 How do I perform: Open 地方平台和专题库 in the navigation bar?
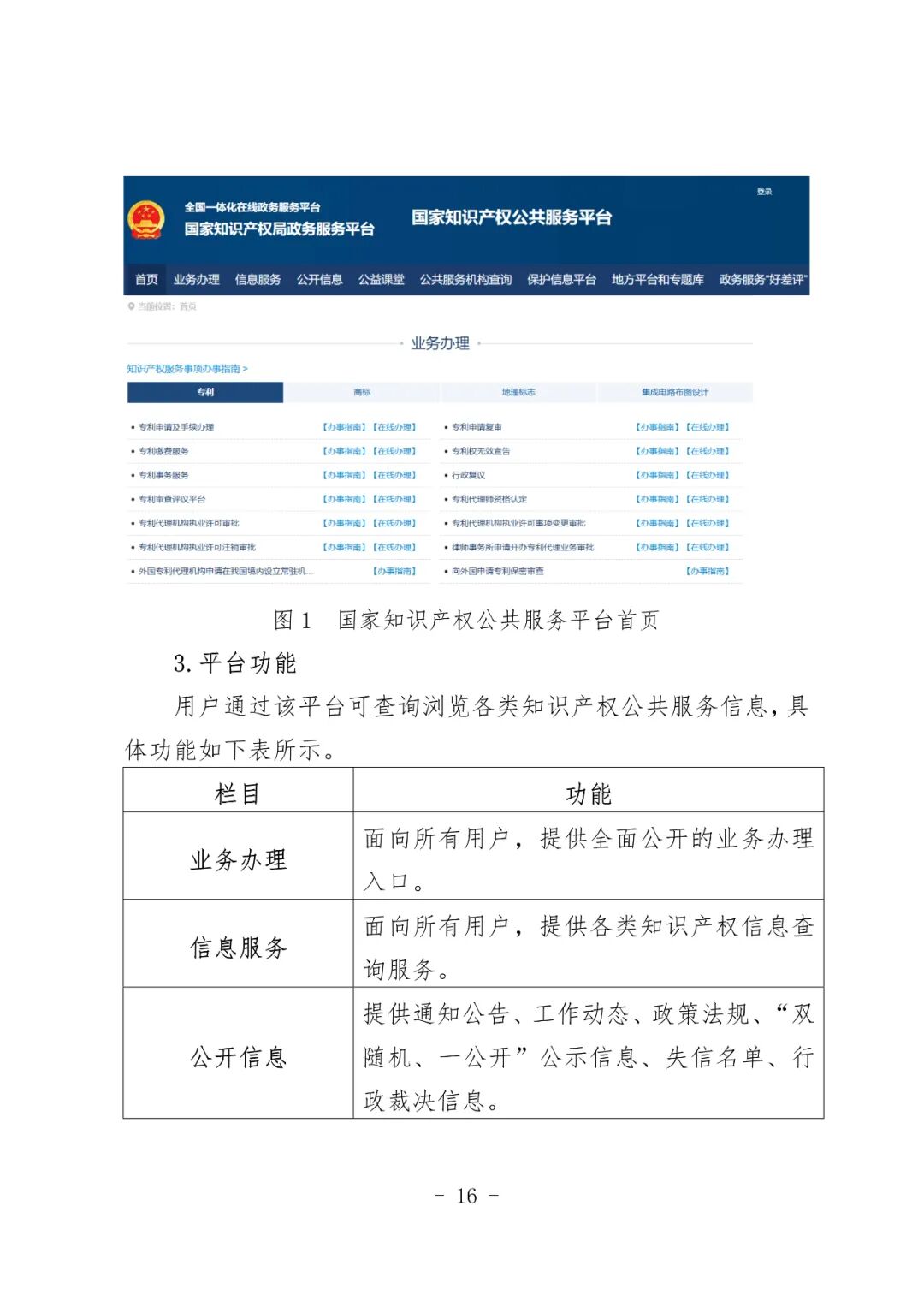point(659,279)
